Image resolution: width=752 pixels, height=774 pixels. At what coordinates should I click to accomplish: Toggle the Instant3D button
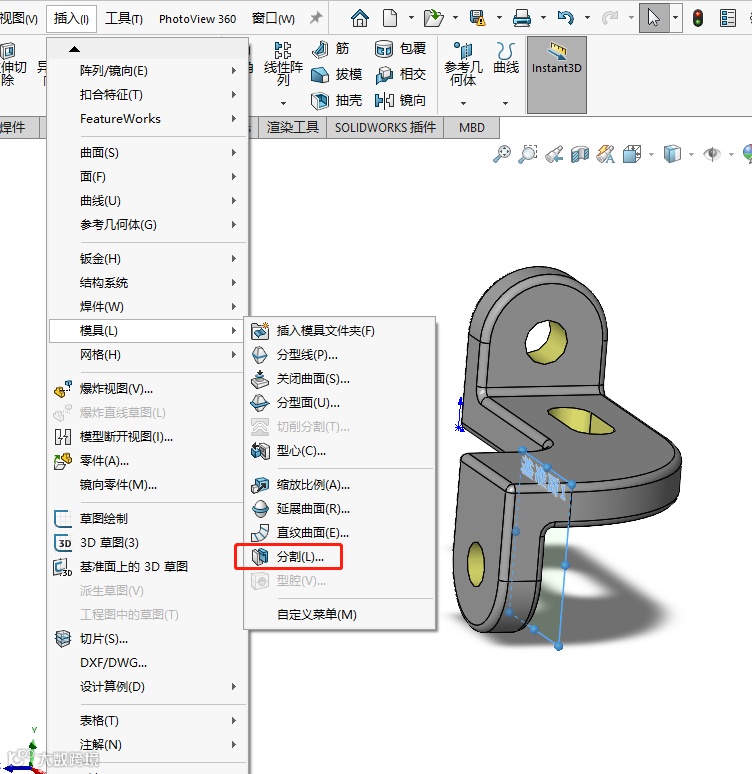556,75
